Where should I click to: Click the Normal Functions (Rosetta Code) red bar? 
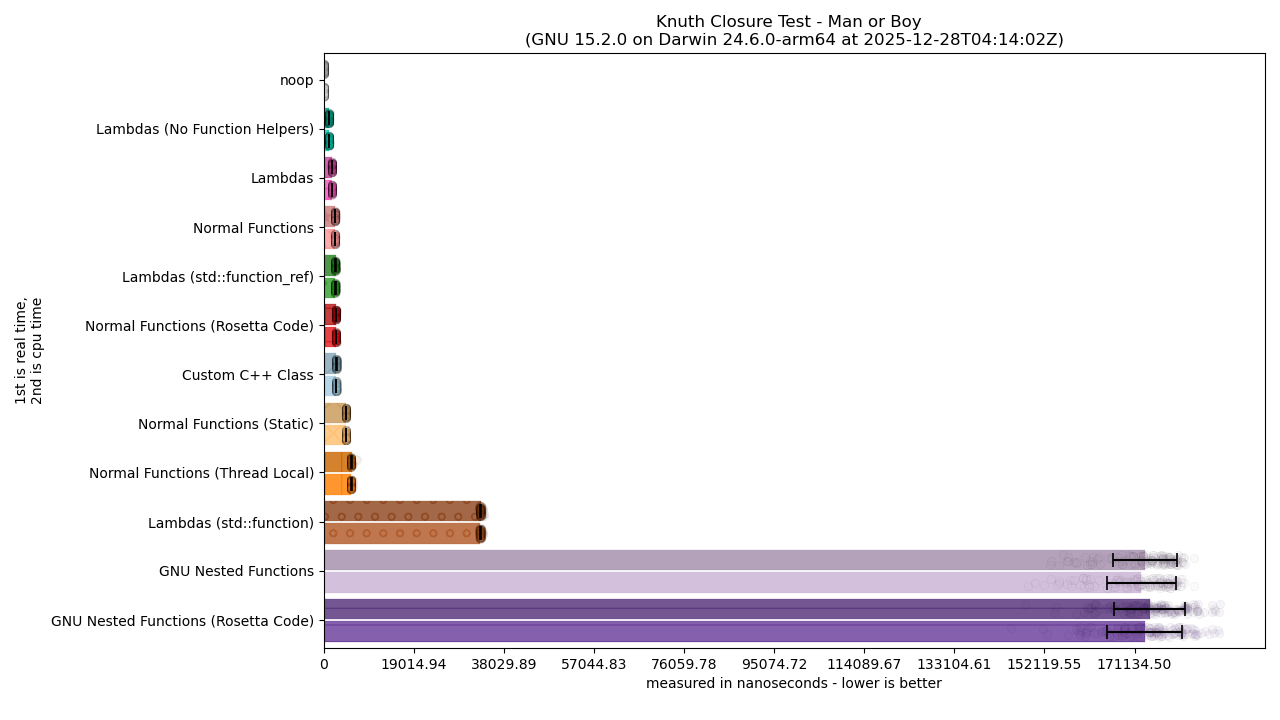[330, 315]
